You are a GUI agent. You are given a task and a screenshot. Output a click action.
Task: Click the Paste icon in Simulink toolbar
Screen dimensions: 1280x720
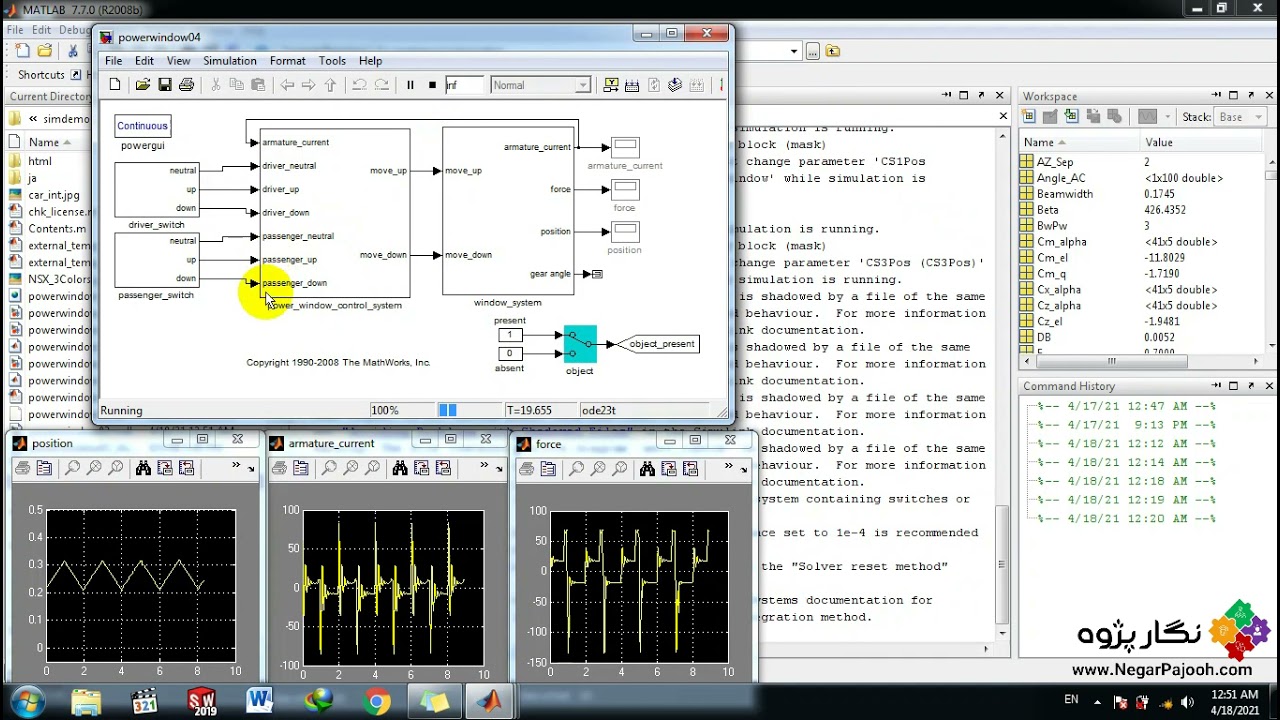258,85
